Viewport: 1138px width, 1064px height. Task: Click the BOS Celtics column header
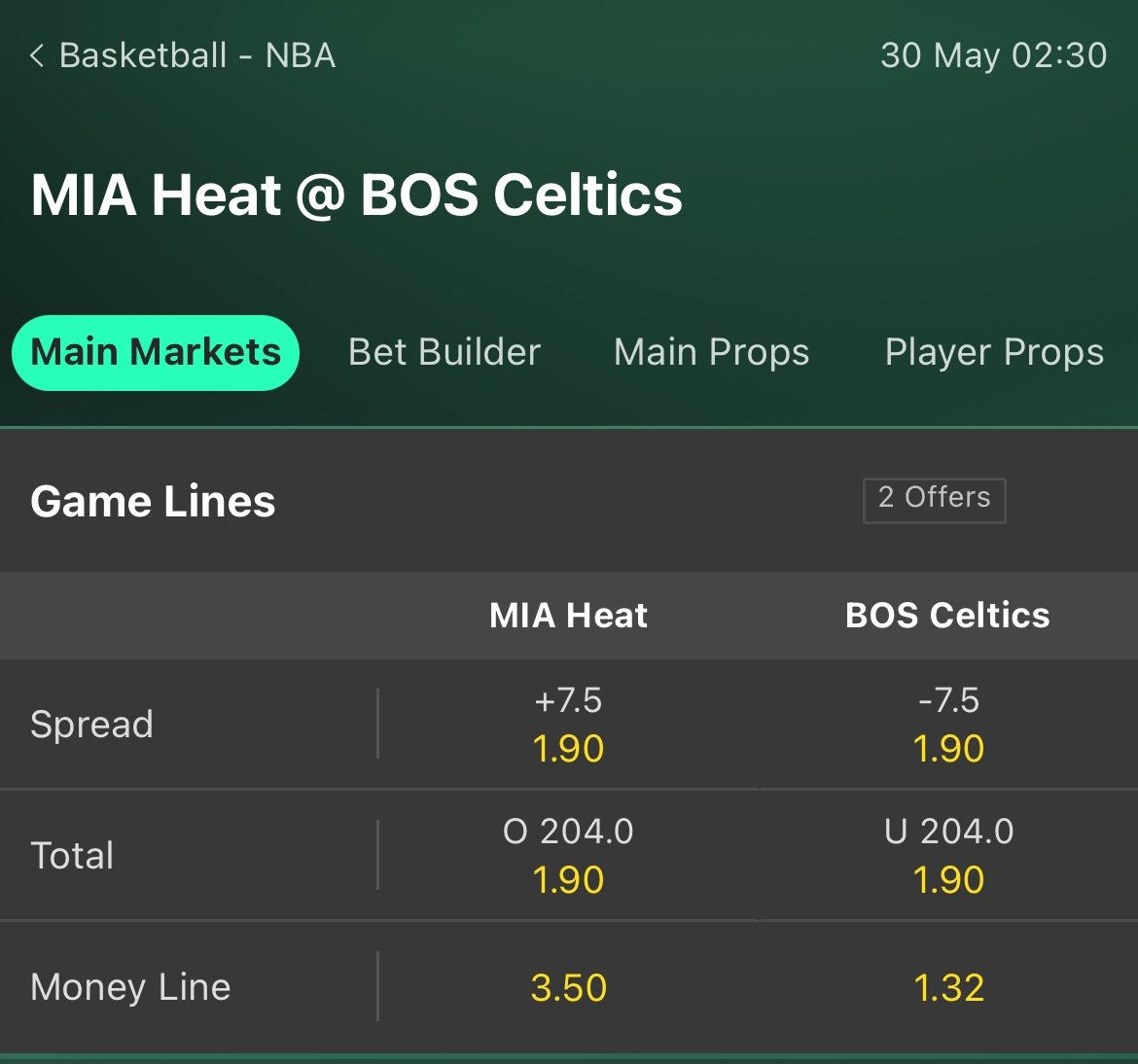[947, 615]
